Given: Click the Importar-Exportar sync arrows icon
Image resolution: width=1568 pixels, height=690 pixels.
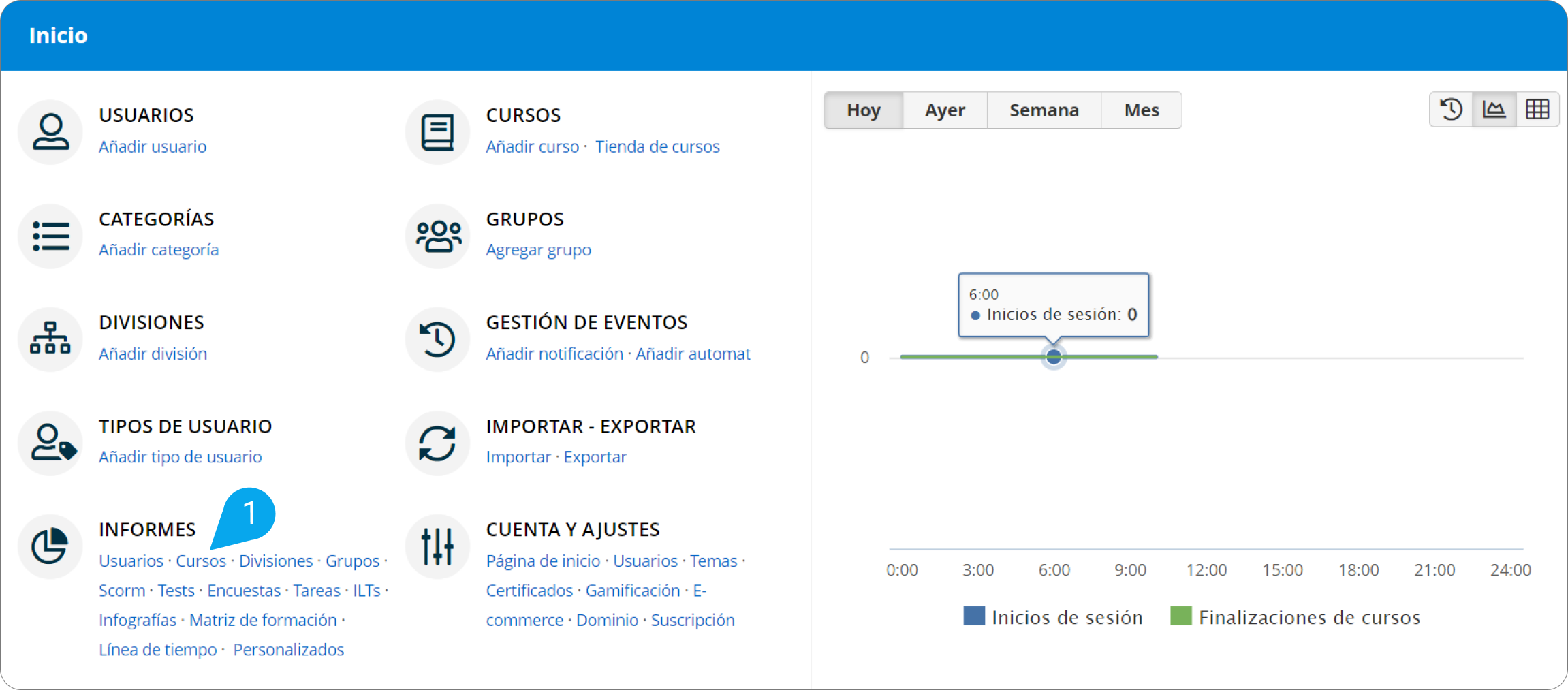Looking at the screenshot, I should 437,443.
